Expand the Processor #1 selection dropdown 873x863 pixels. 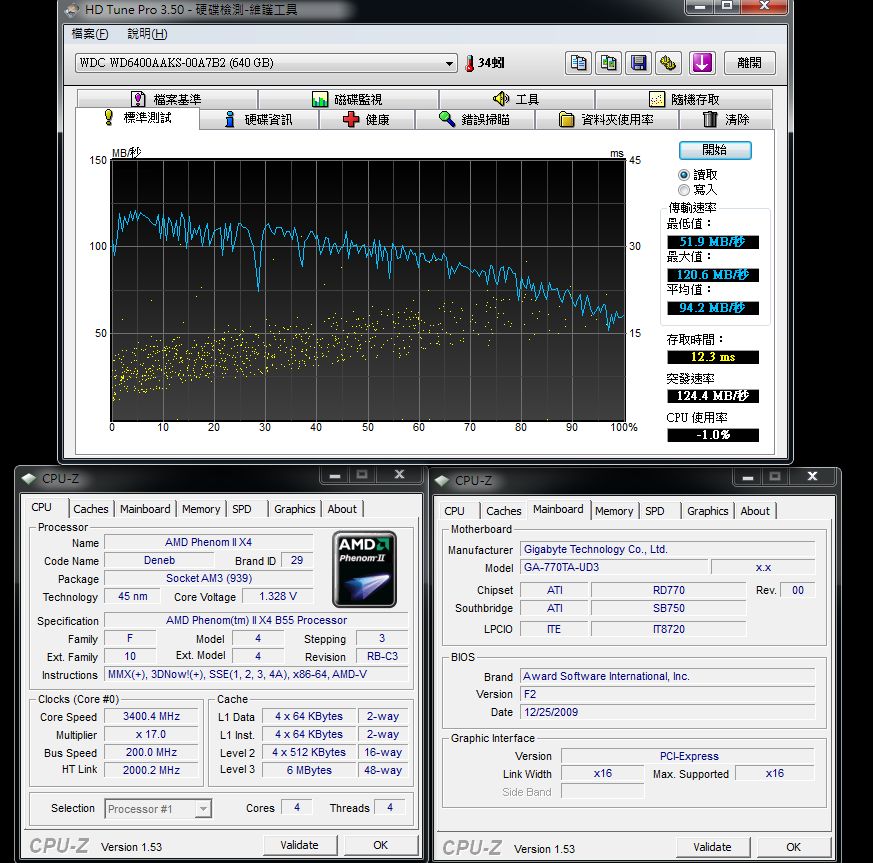point(158,809)
